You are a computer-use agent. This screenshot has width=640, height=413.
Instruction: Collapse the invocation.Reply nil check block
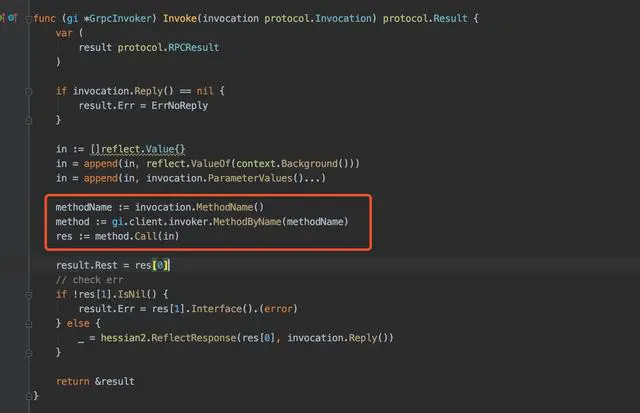29,91
